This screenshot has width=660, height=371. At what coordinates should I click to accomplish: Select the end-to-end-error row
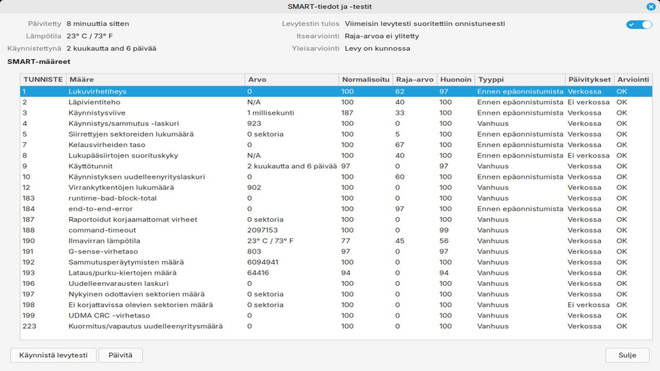point(336,209)
